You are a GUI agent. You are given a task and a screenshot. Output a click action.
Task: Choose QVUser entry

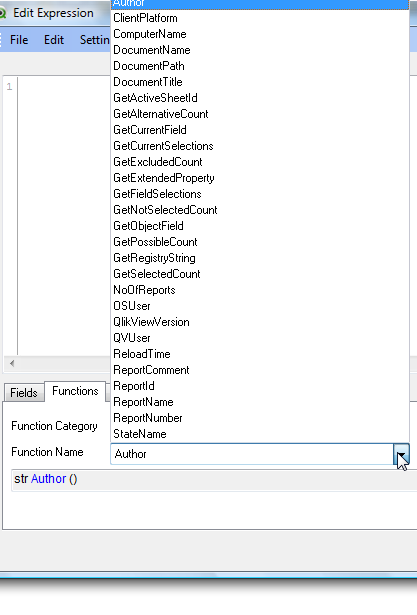pyautogui.click(x=260, y=338)
